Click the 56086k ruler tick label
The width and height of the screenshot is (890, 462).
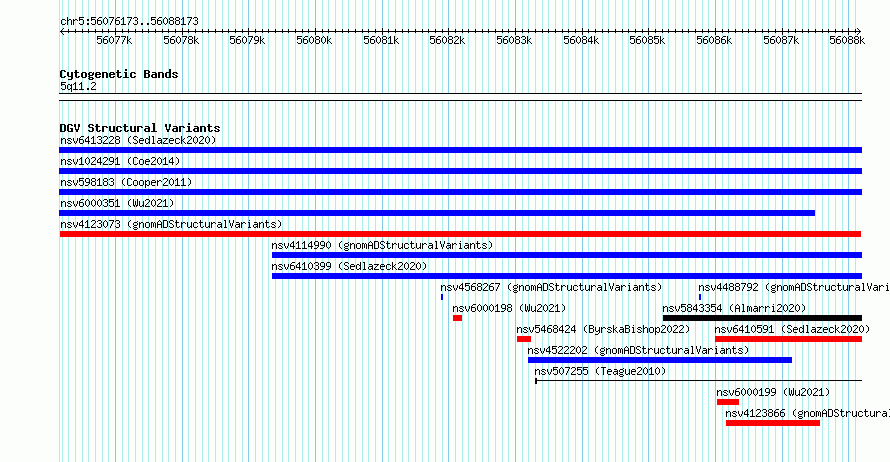point(714,40)
